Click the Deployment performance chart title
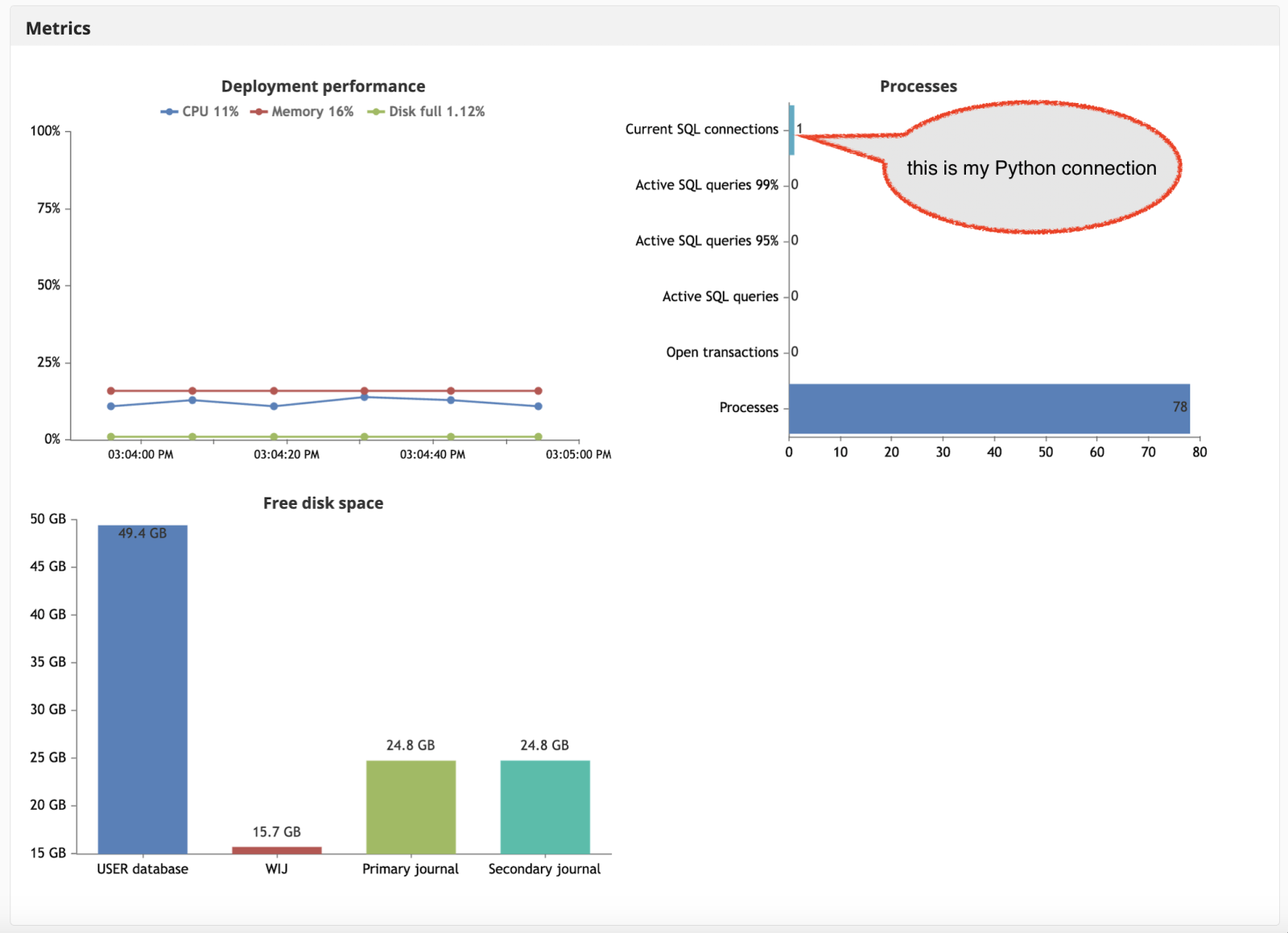 coord(323,86)
